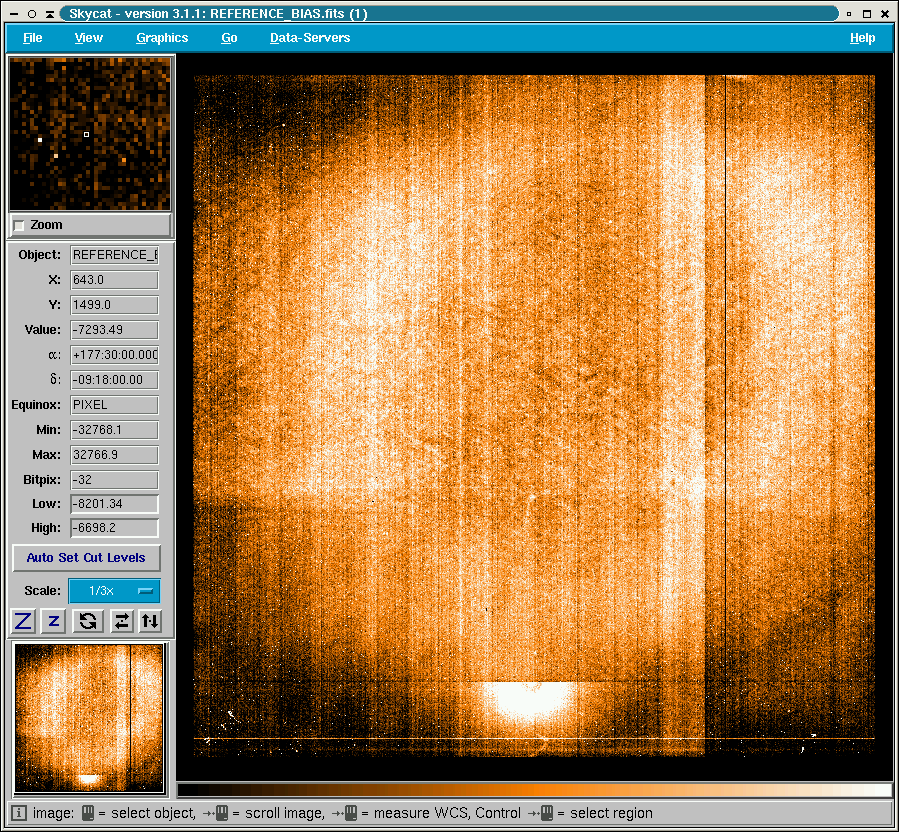Expand the Go menu
This screenshot has width=899, height=832.
(x=229, y=38)
